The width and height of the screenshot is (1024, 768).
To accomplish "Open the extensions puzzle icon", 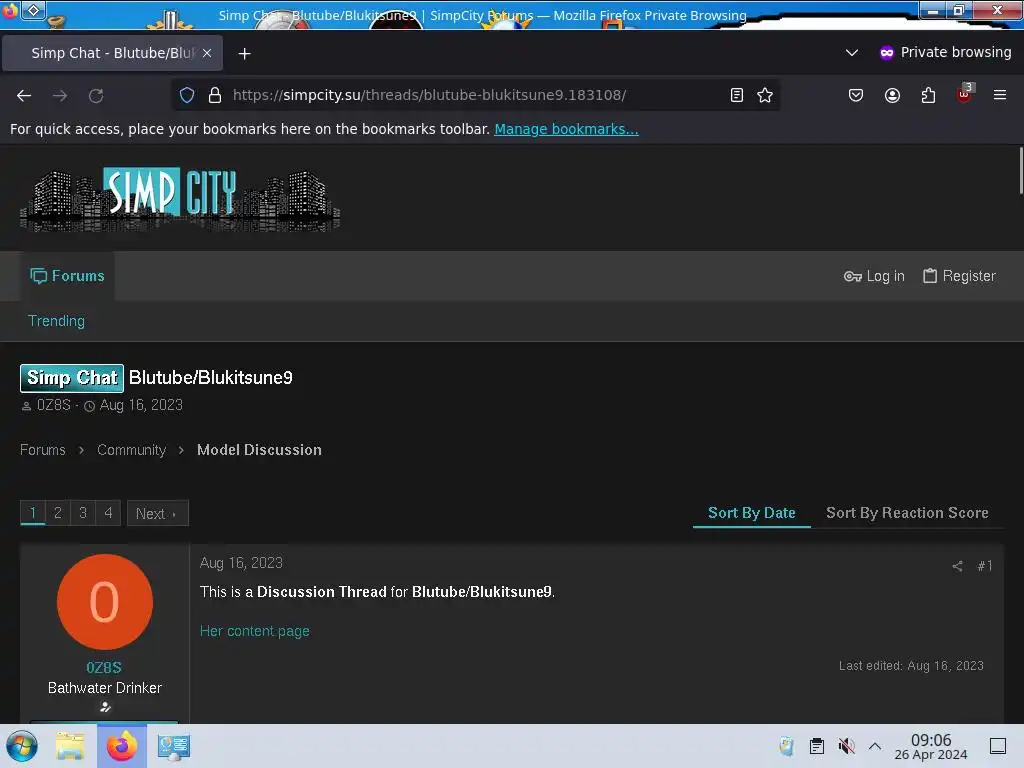I will coord(928,95).
